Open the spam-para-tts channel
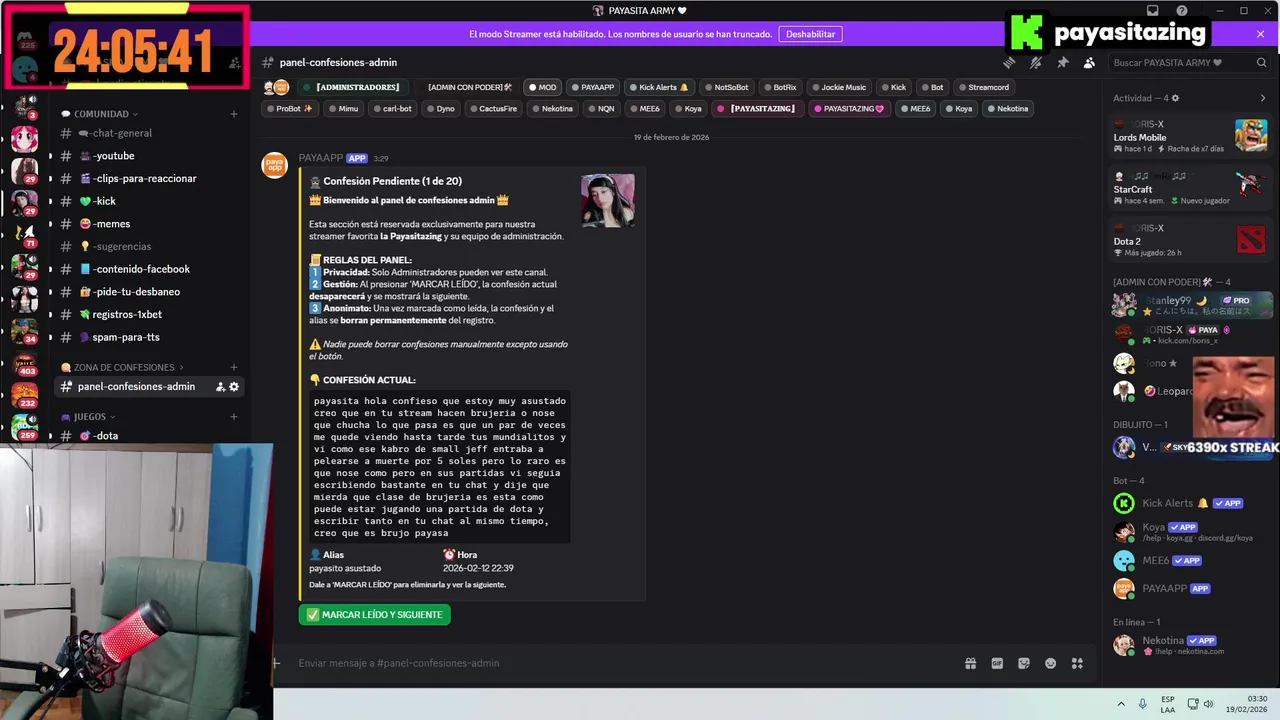 (x=150, y=337)
